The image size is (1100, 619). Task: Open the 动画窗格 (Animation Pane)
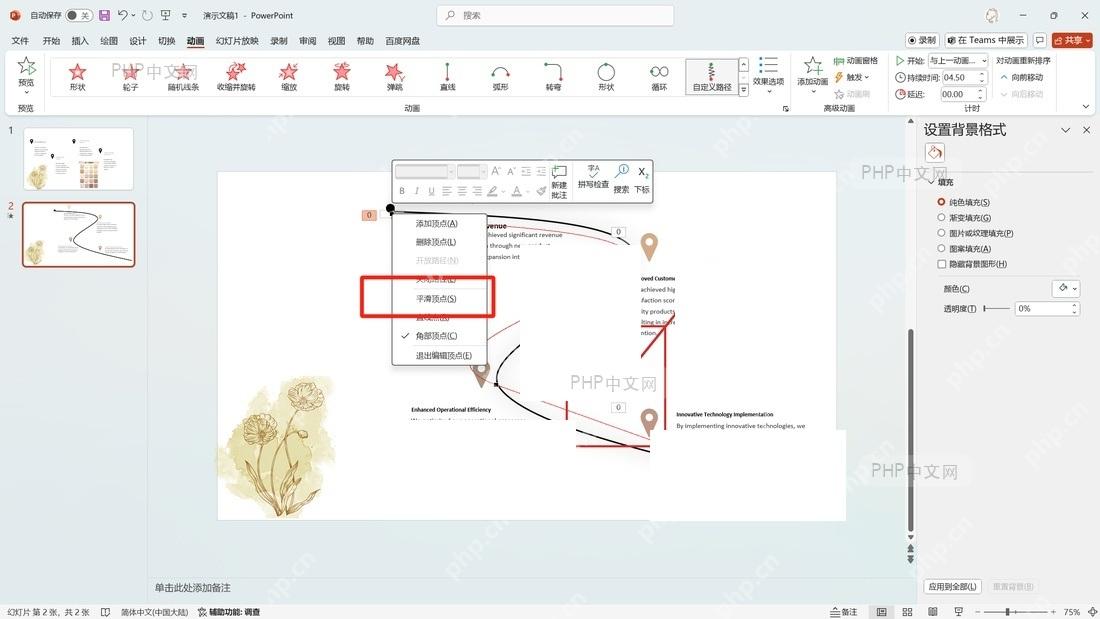coord(856,61)
